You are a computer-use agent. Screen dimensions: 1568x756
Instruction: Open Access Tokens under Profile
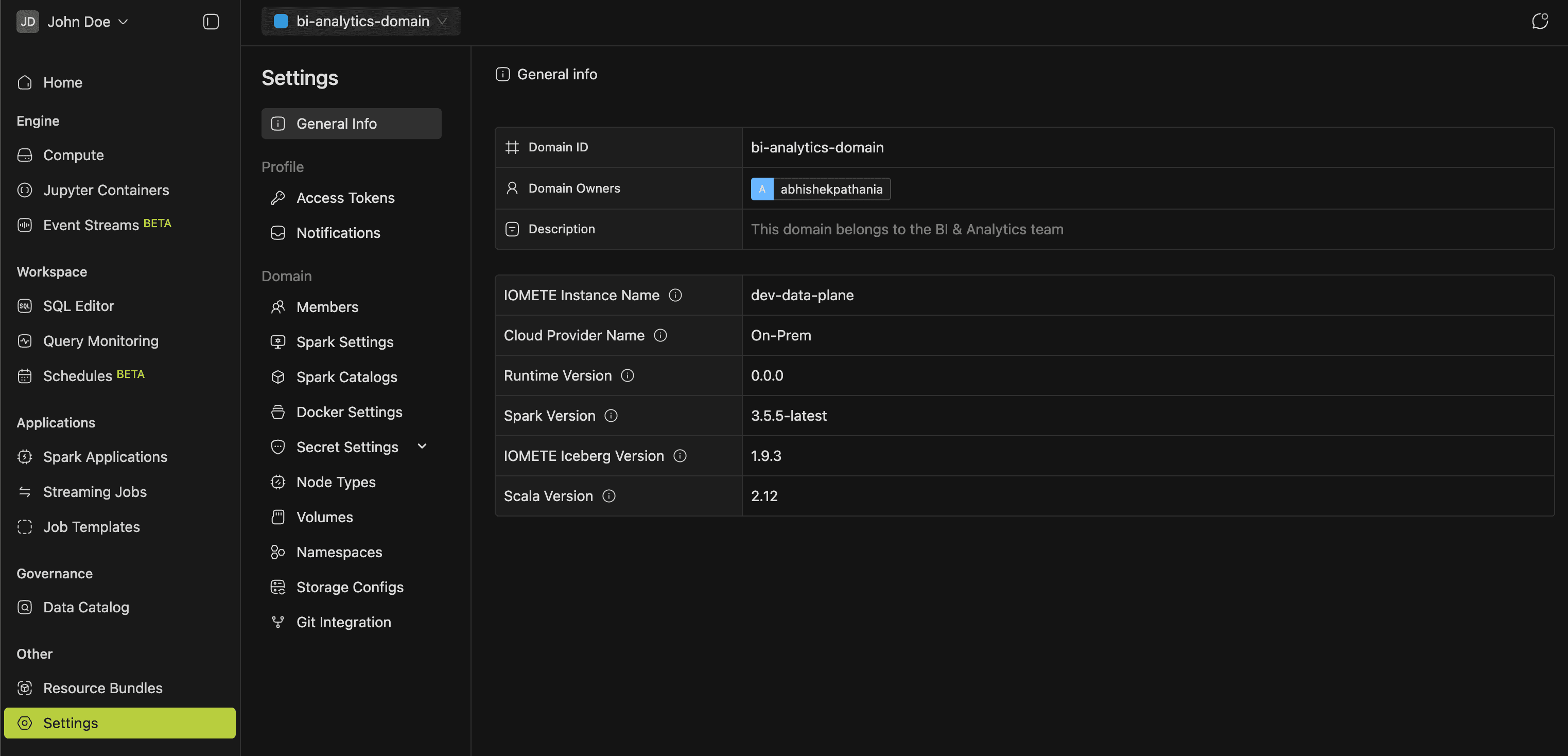pos(345,197)
